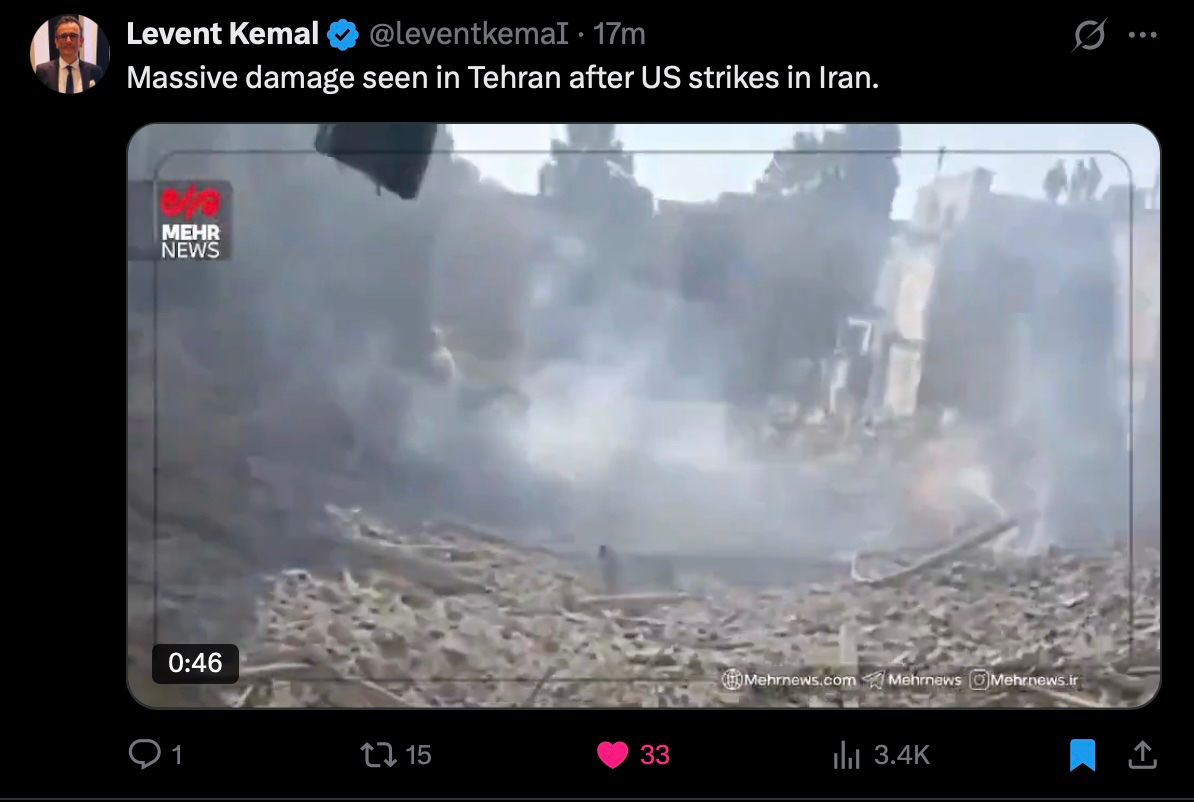1194x802 pixels.
Task: Click the Telegram Mehrnews watermark
Action: [913, 679]
